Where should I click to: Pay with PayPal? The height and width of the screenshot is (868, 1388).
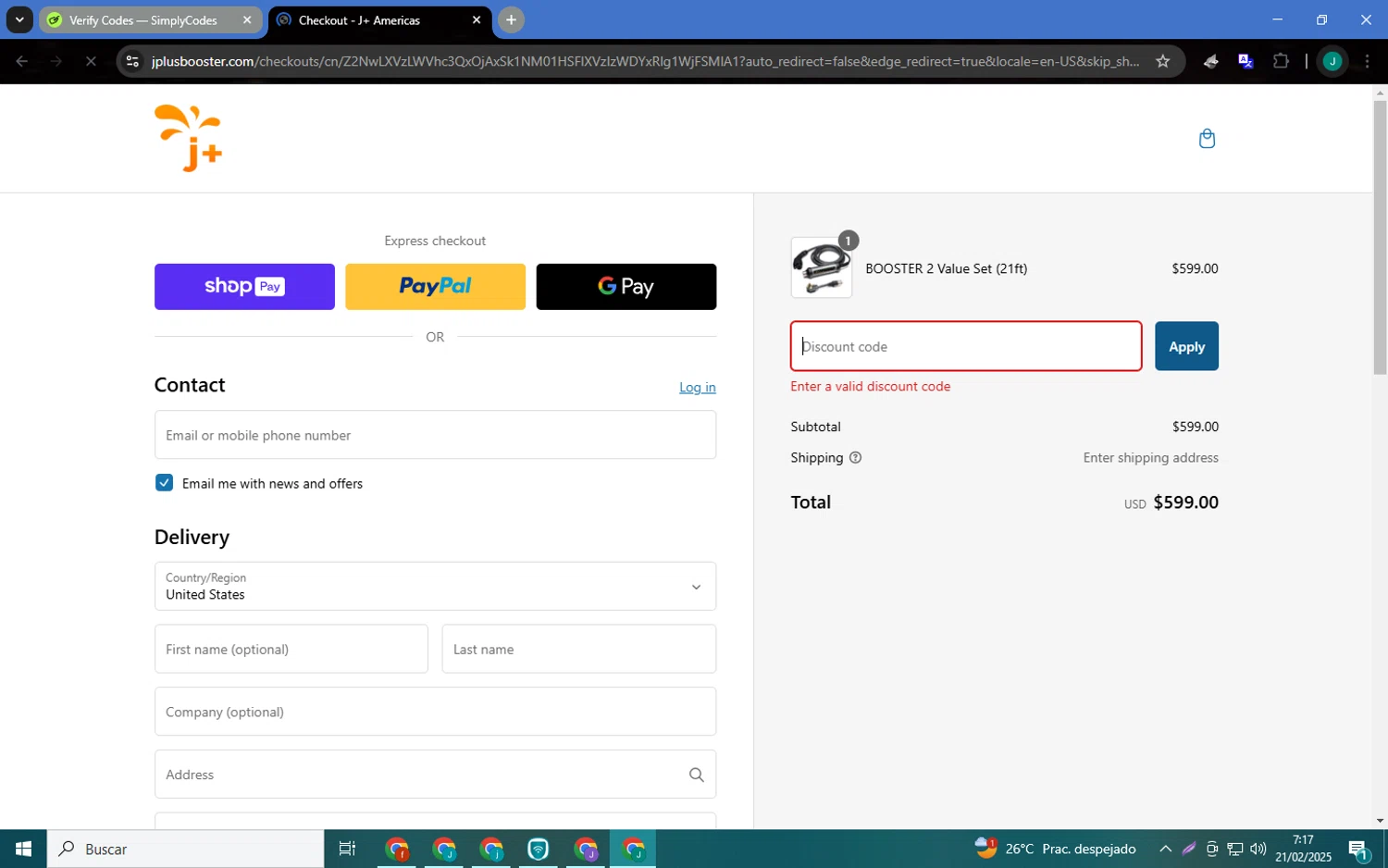point(435,287)
